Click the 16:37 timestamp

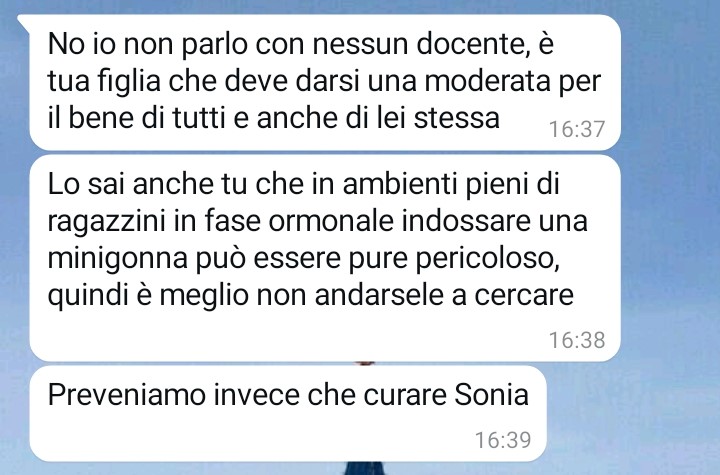point(577,129)
